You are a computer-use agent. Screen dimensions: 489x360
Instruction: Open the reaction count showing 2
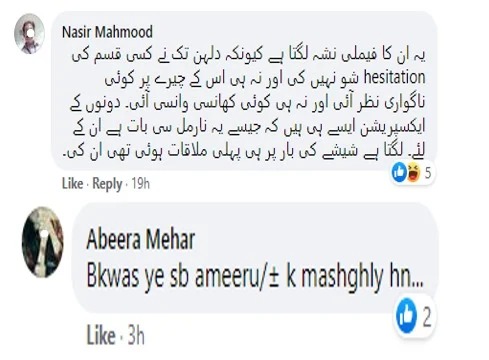point(427,316)
